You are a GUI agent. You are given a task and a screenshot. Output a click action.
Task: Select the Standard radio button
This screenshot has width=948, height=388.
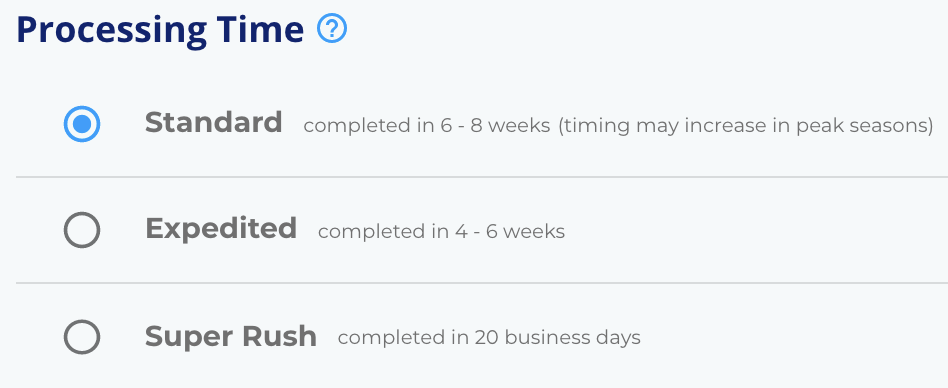tap(82, 124)
